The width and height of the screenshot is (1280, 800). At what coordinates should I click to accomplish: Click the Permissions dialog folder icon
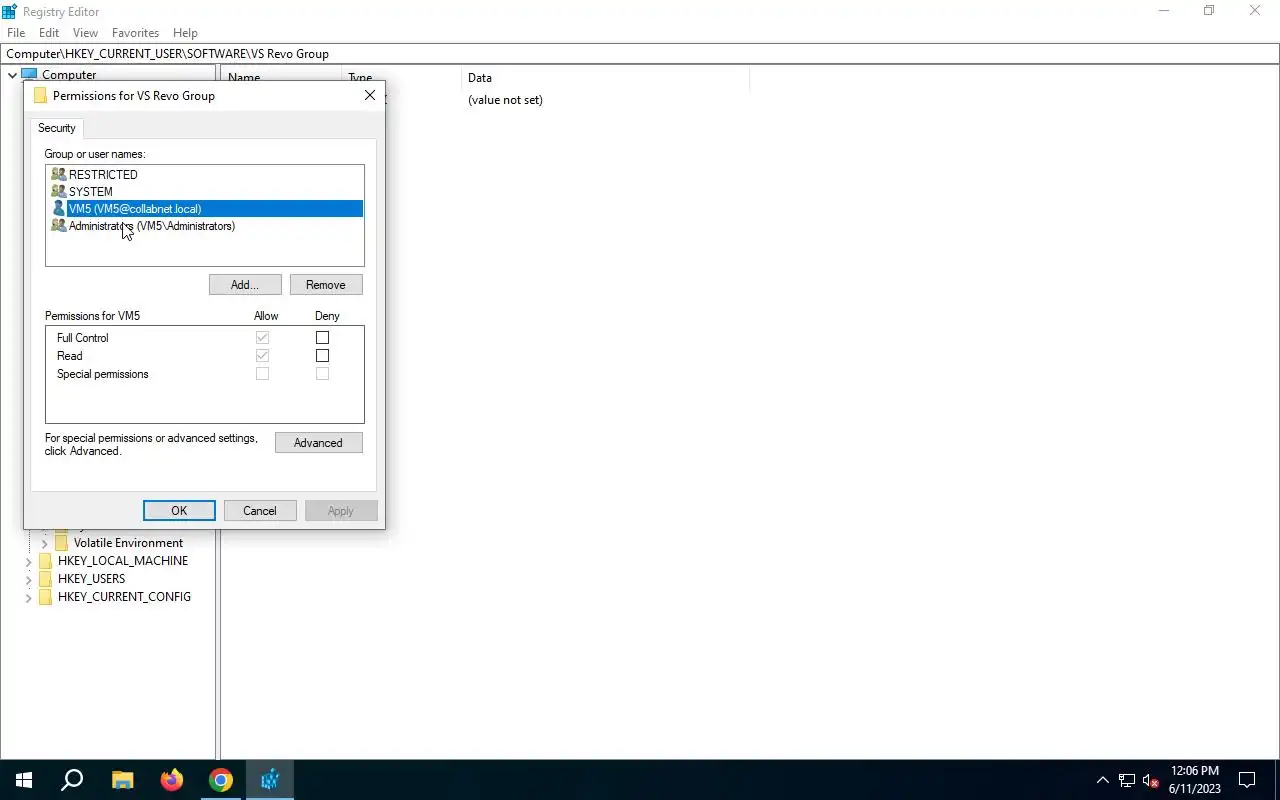point(40,96)
